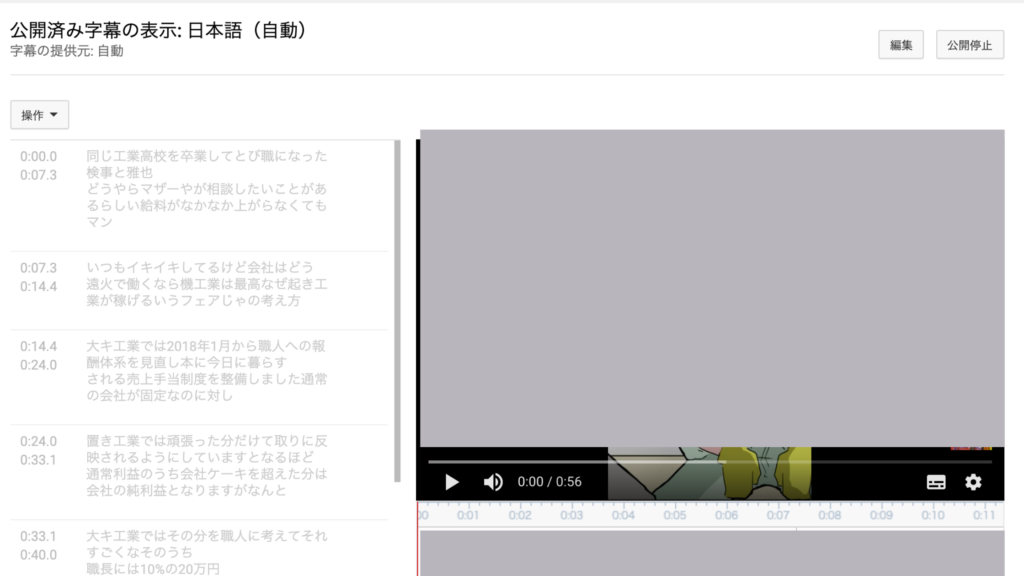Select the caption row starting at 0:24.0
Viewport: 1024px width, 576px height.
(x=199, y=473)
